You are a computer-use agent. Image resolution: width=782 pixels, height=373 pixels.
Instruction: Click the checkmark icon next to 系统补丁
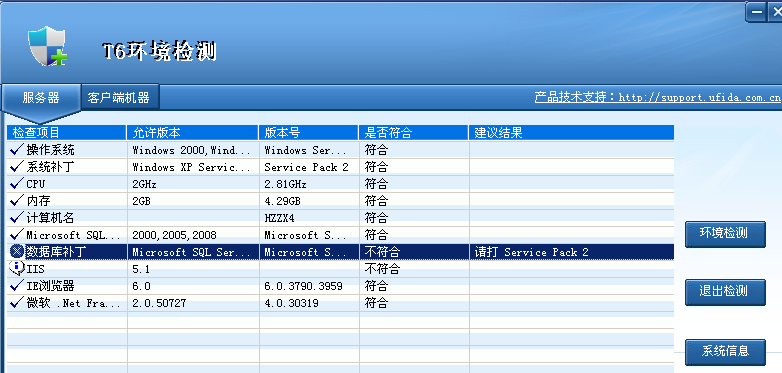(x=17, y=166)
